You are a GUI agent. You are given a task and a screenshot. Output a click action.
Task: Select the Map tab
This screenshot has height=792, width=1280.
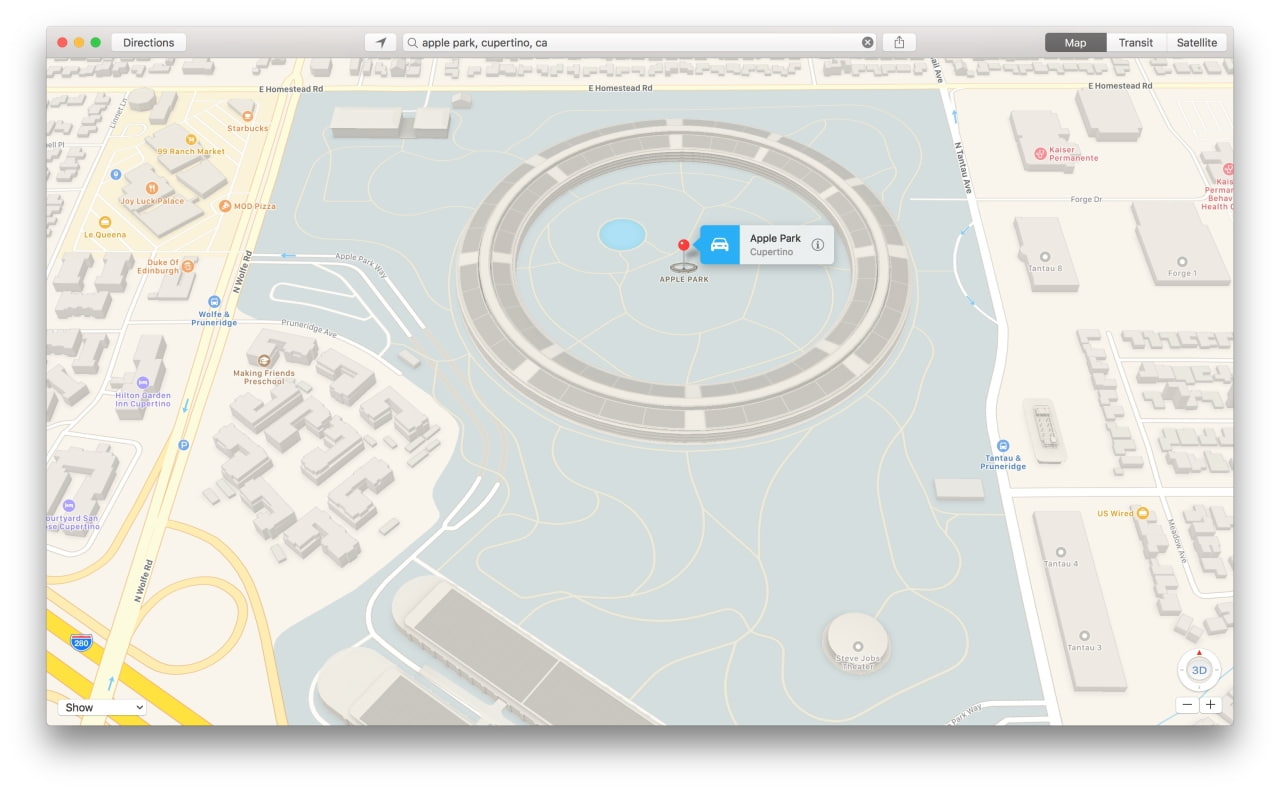[x=1074, y=42]
